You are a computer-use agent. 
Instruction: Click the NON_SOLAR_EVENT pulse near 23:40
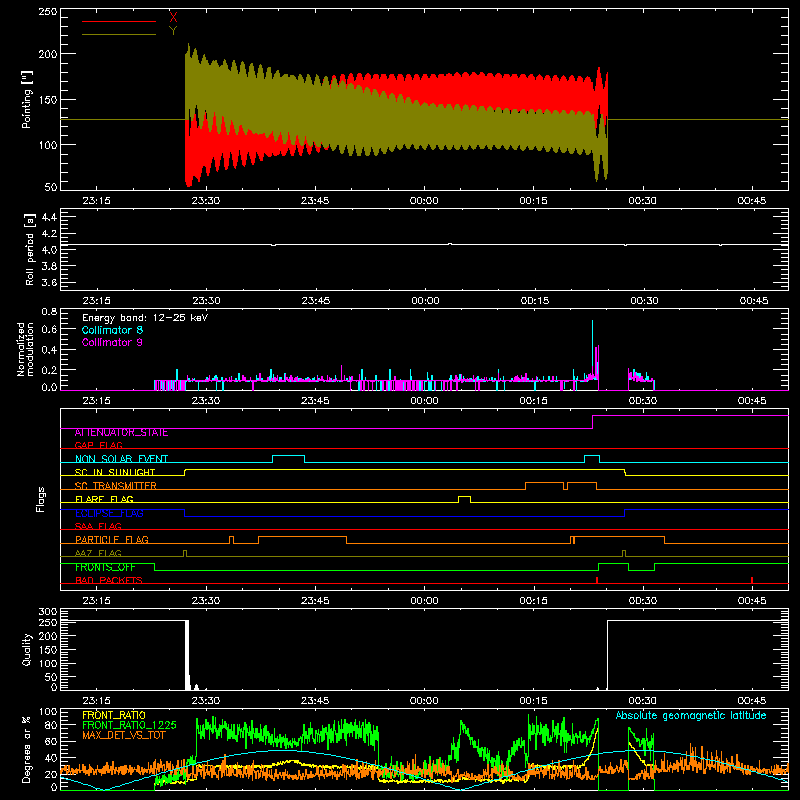pos(288,459)
